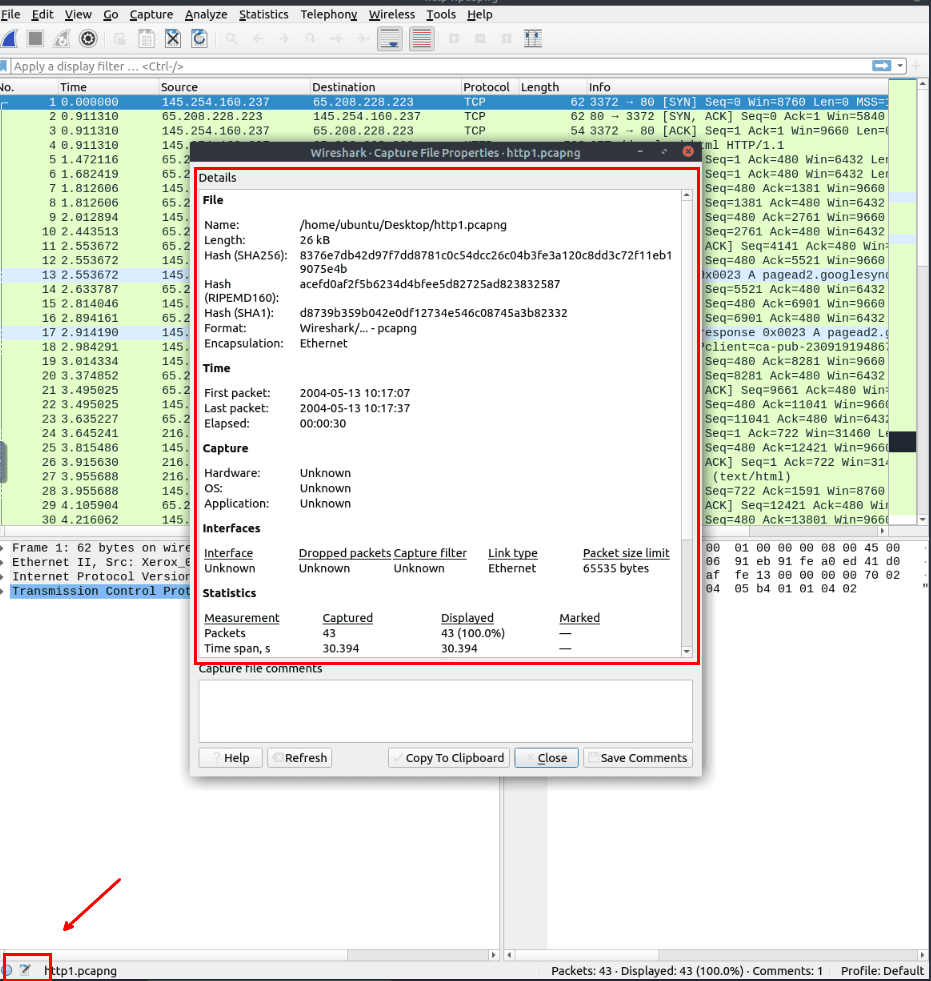Expand the Internet Protocol Version tree item

5,576
